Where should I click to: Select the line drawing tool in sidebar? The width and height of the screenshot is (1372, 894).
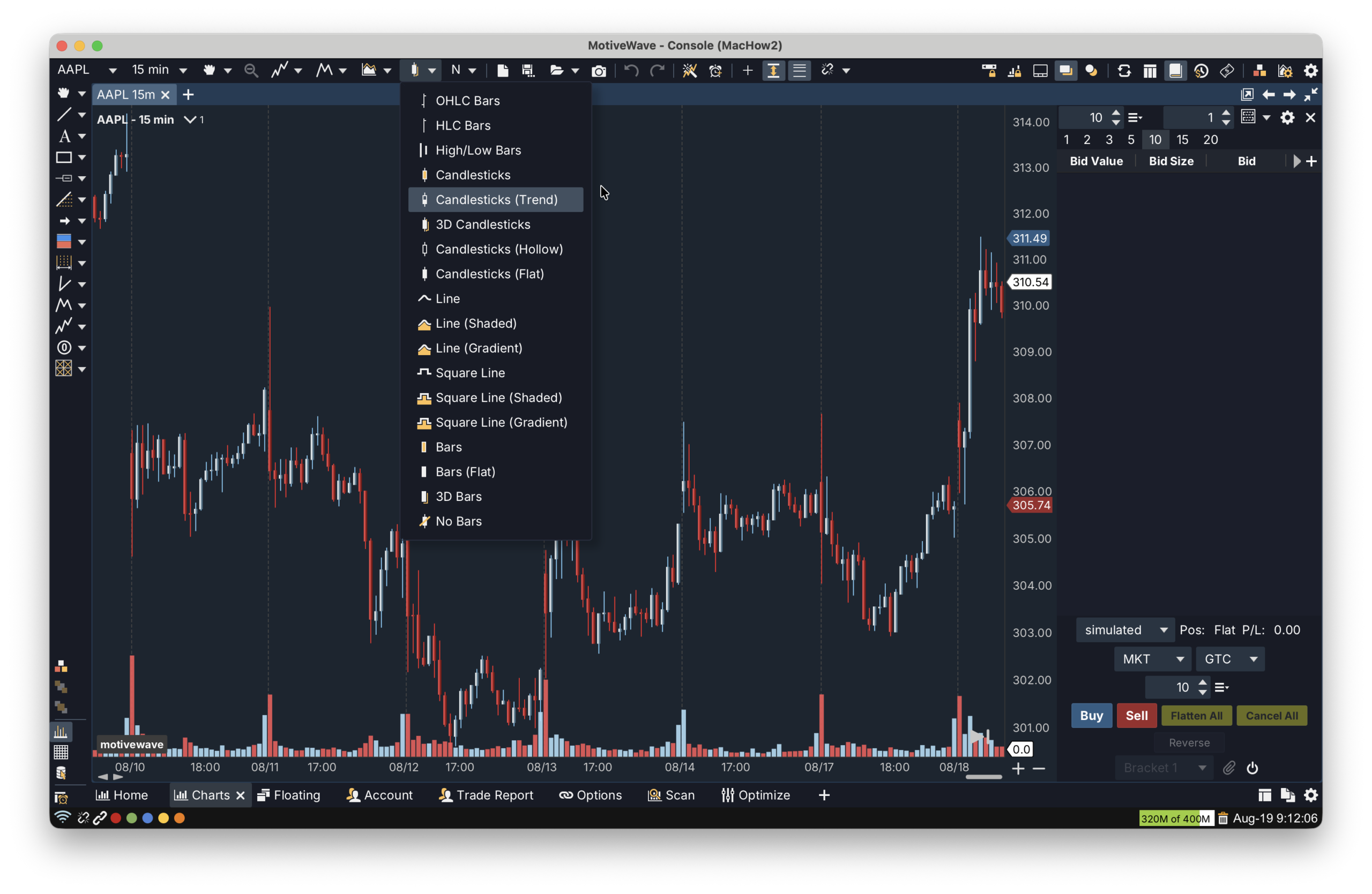63,115
